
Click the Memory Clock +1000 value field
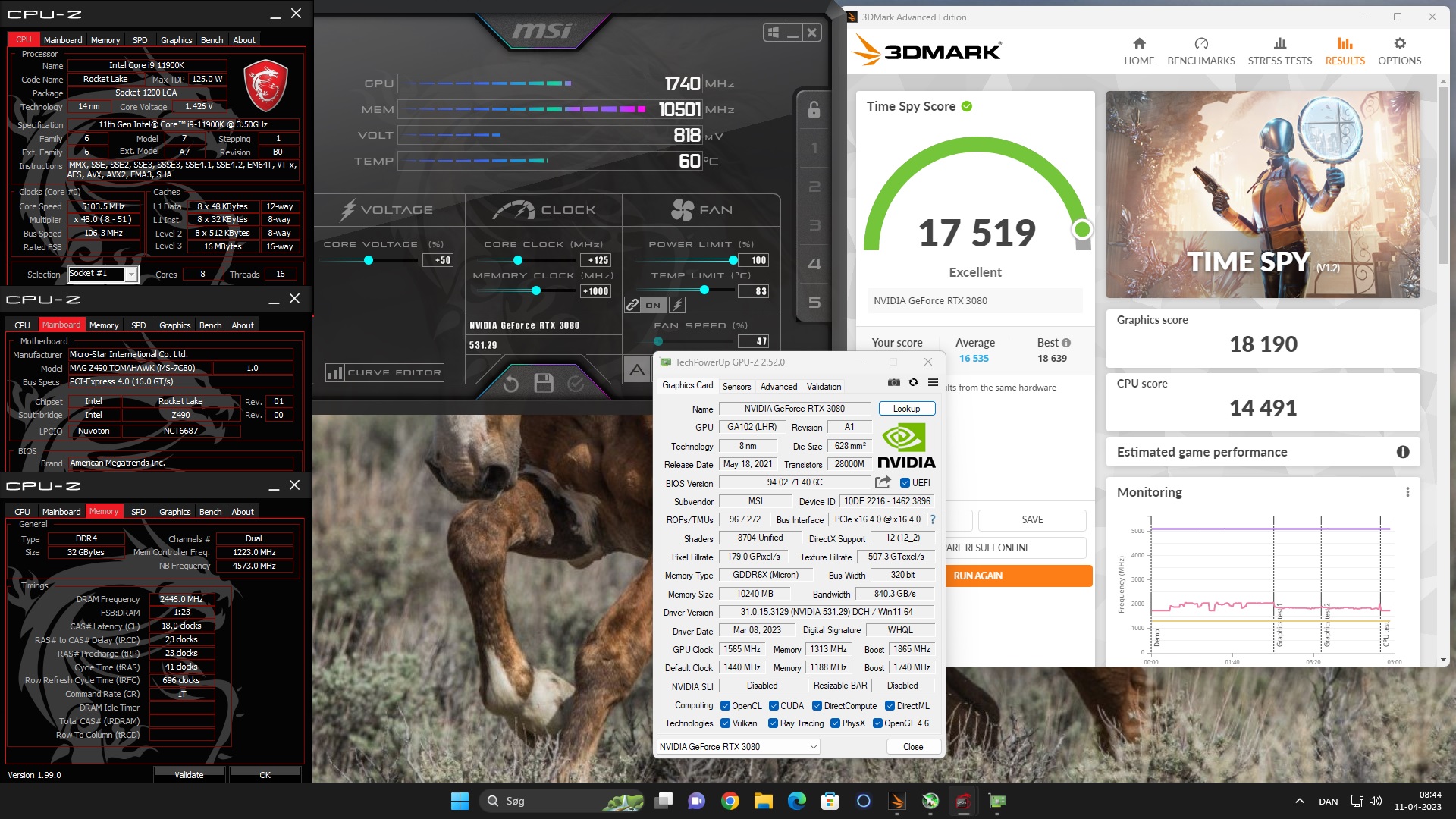(596, 291)
